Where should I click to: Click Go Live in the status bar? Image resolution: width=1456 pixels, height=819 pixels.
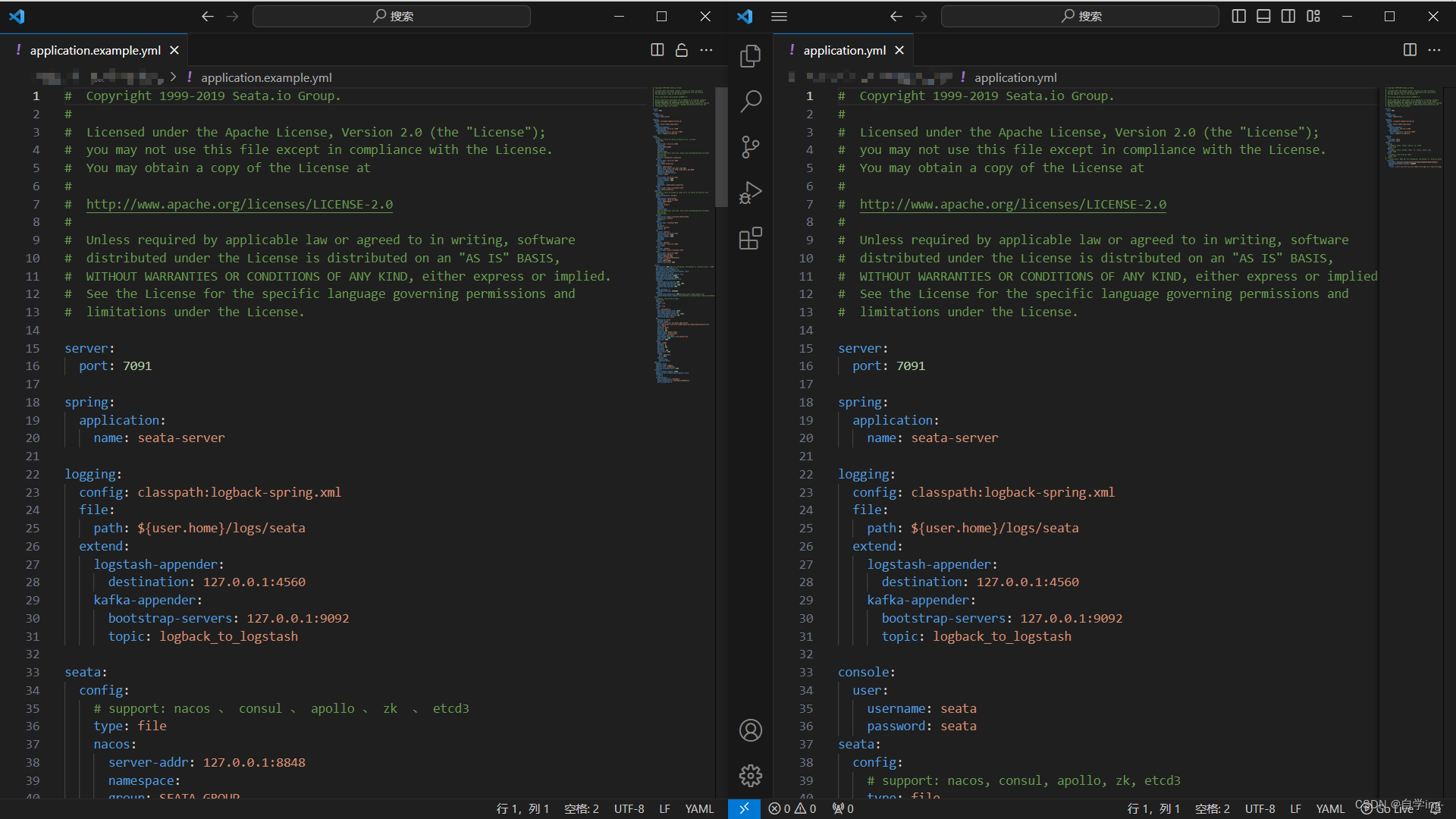click(x=1387, y=808)
